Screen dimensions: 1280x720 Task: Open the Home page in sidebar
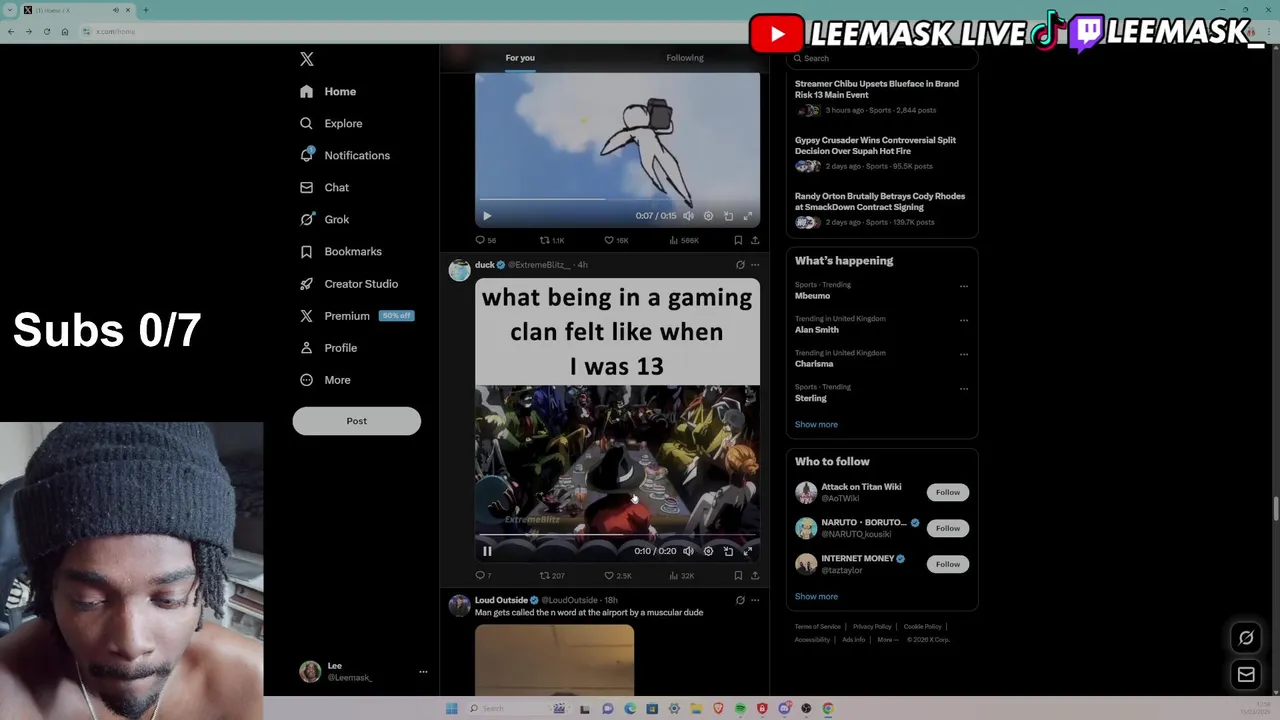pos(328,91)
